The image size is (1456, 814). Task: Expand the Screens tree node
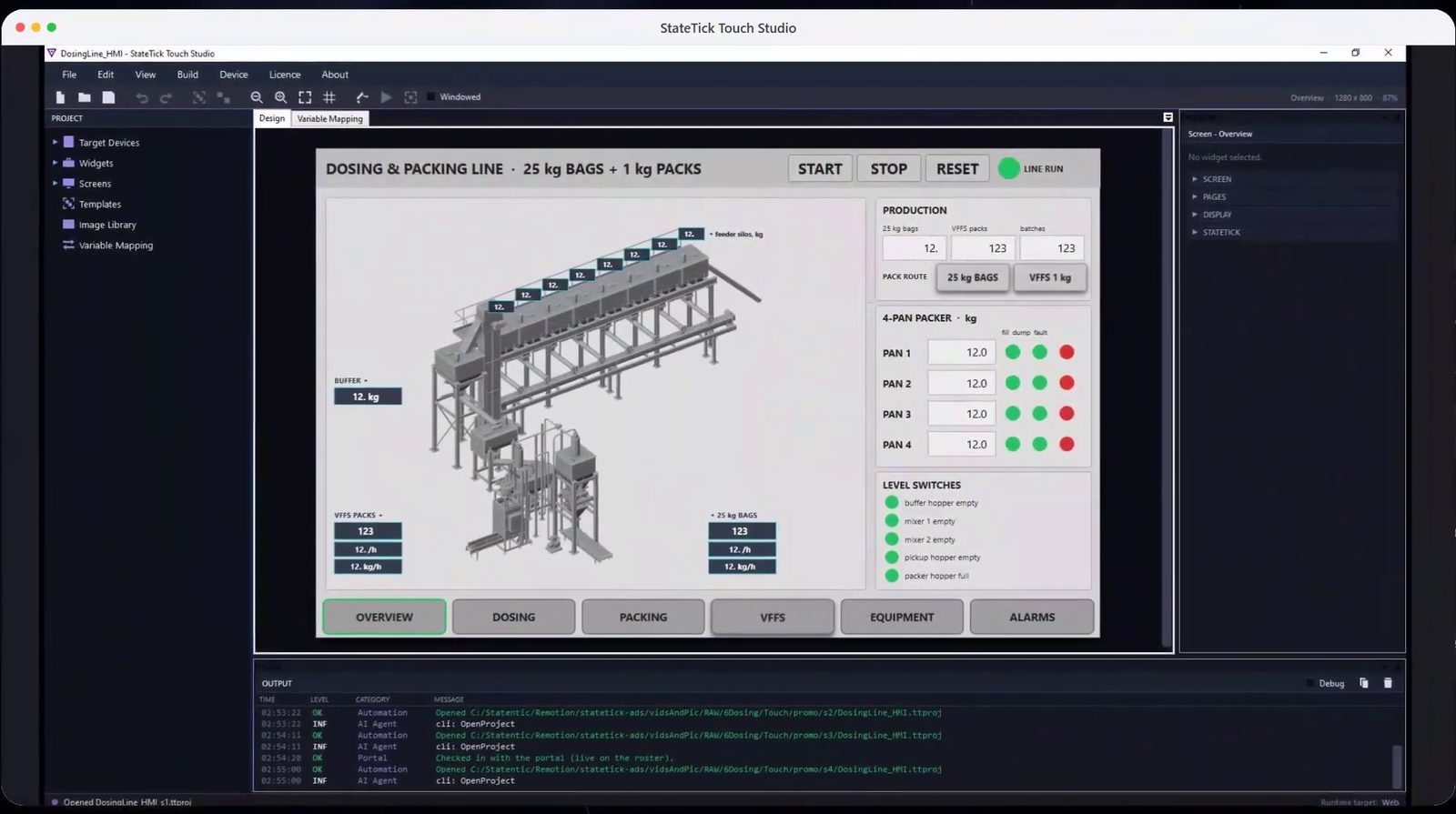55,183
